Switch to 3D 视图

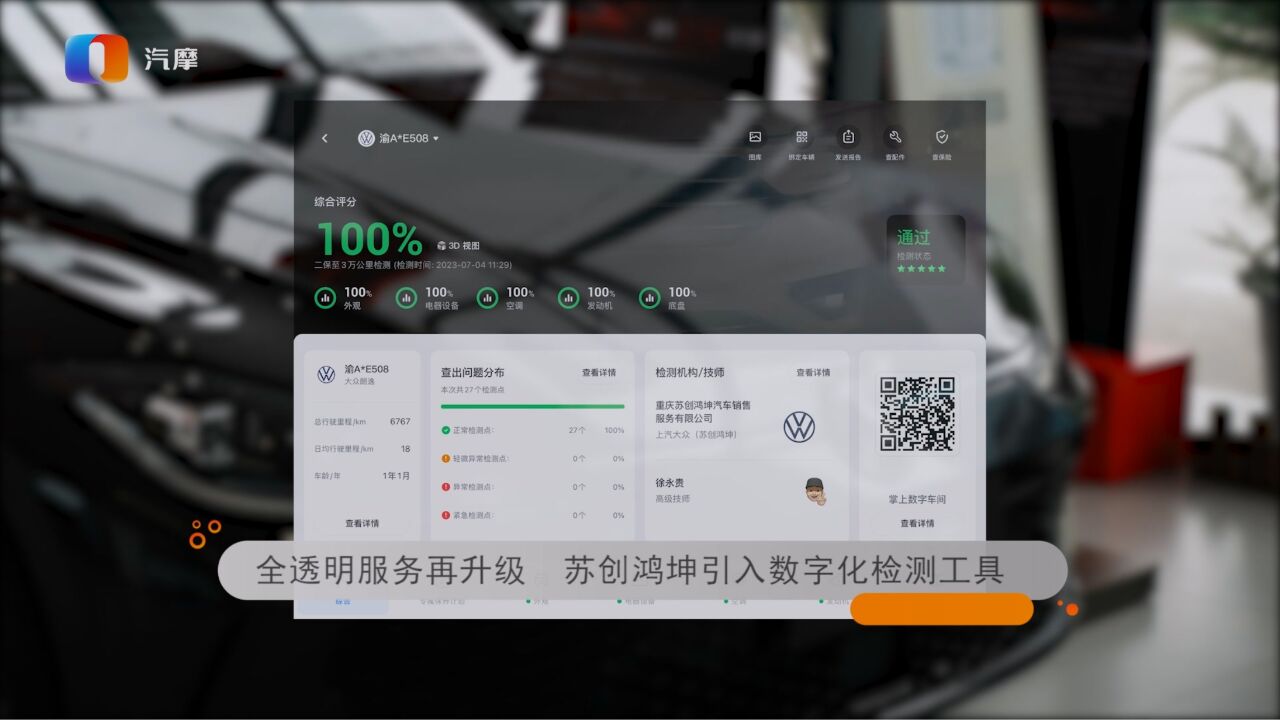point(459,246)
